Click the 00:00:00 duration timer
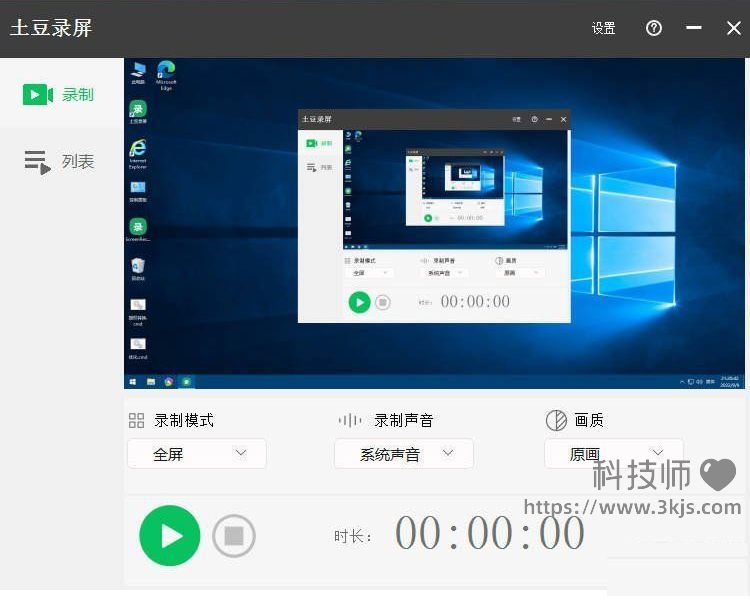The image size is (750, 600). pyautogui.click(x=489, y=534)
